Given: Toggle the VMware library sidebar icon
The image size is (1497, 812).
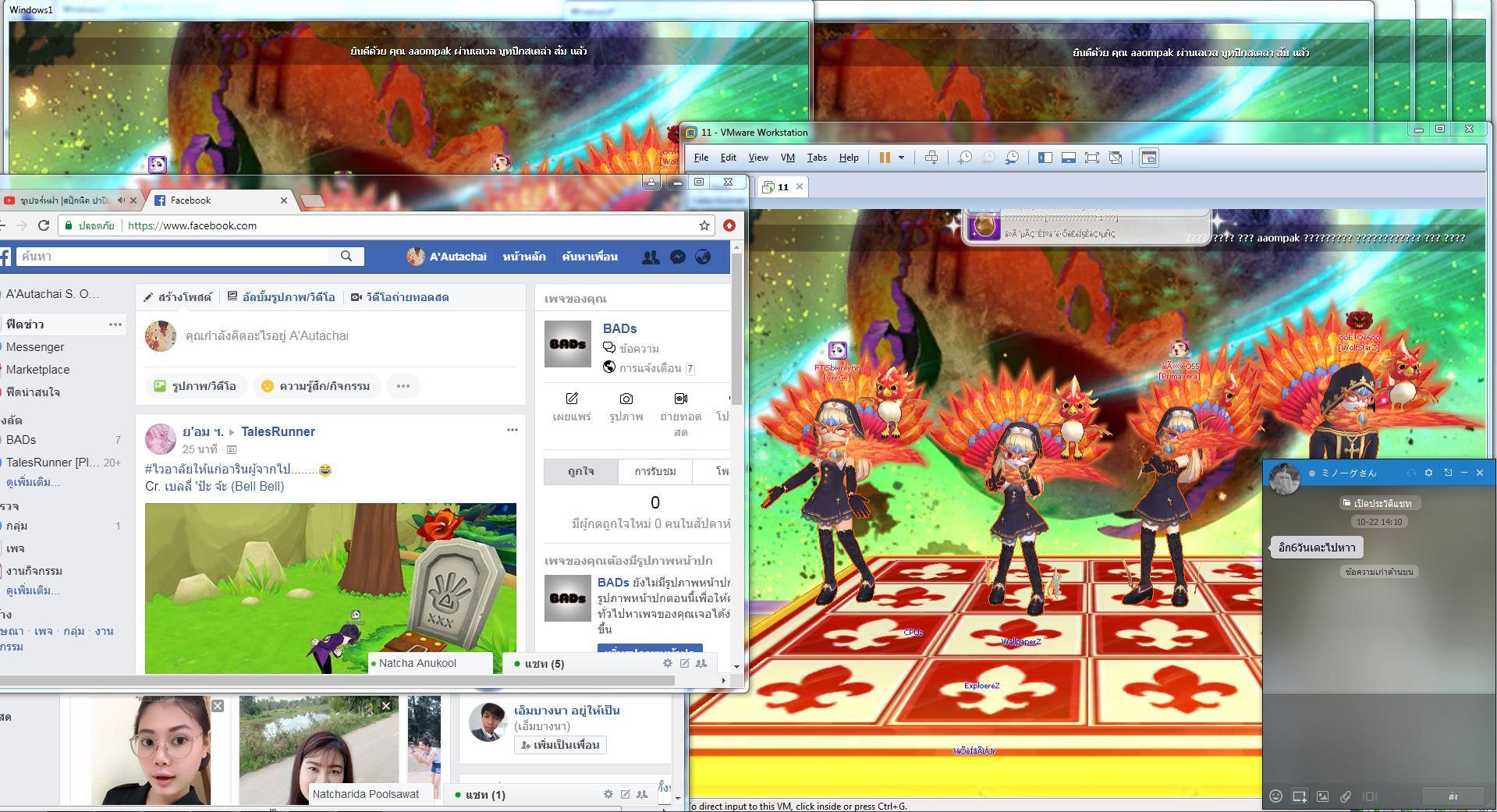Looking at the screenshot, I should (1045, 158).
